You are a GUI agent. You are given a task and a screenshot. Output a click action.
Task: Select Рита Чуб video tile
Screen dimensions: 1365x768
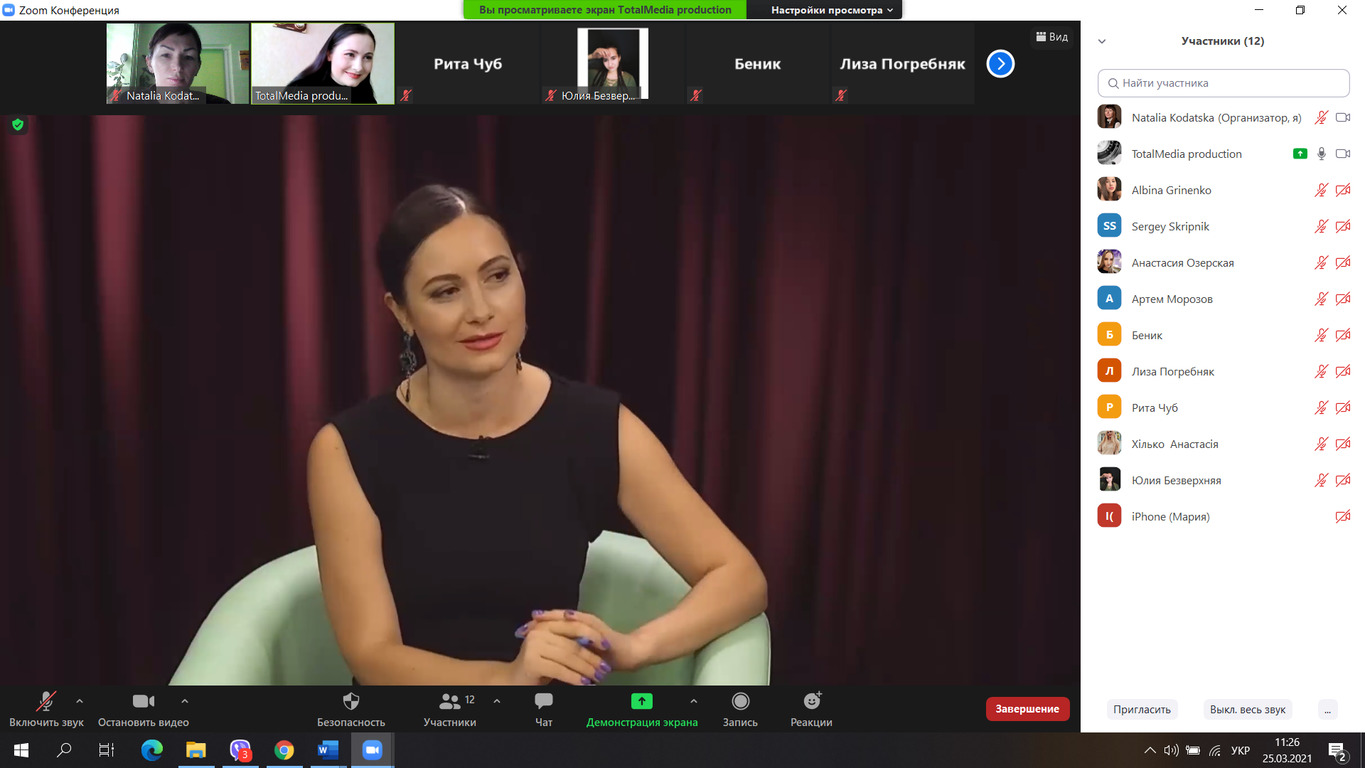click(467, 63)
